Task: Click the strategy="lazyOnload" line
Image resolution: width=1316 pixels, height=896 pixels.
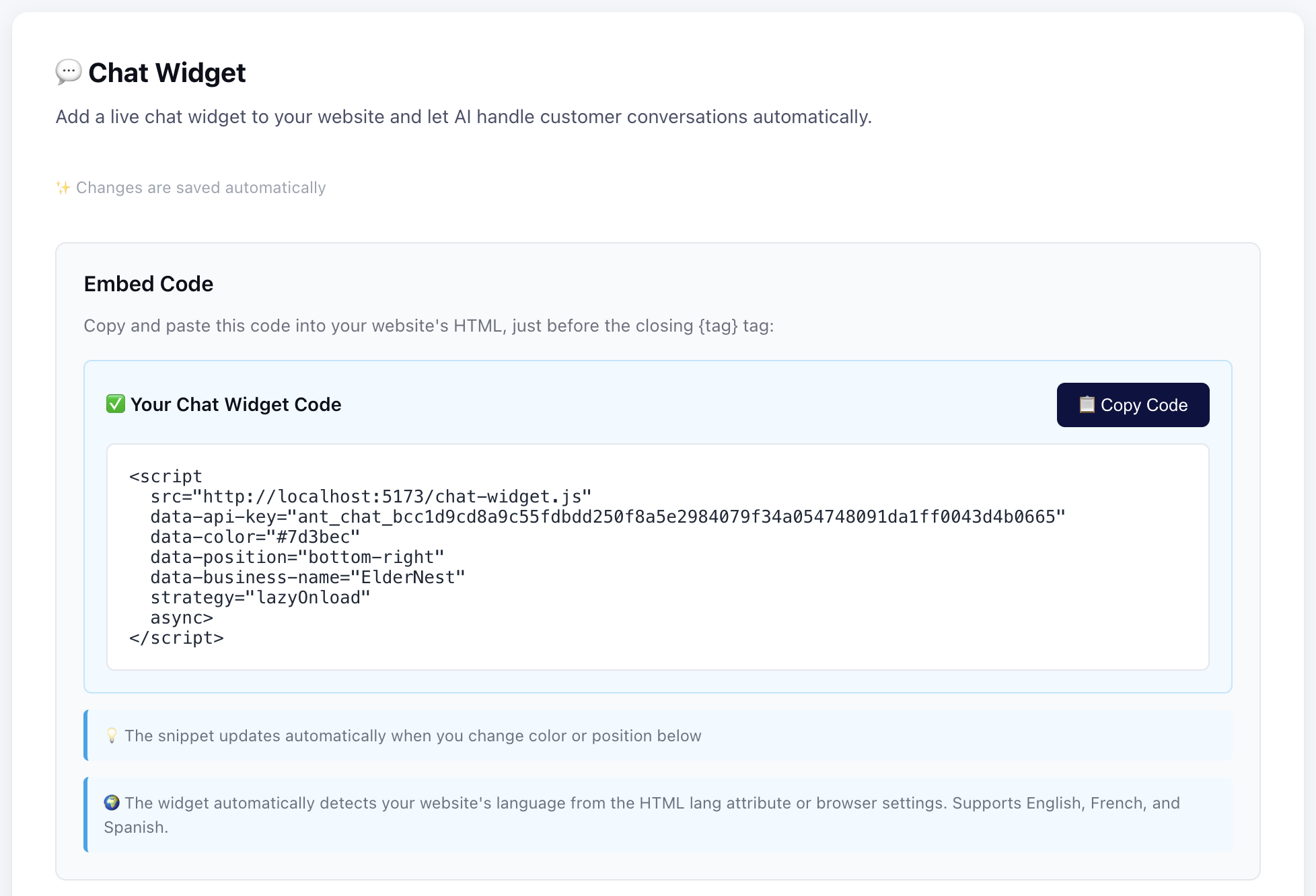Action: click(260, 597)
